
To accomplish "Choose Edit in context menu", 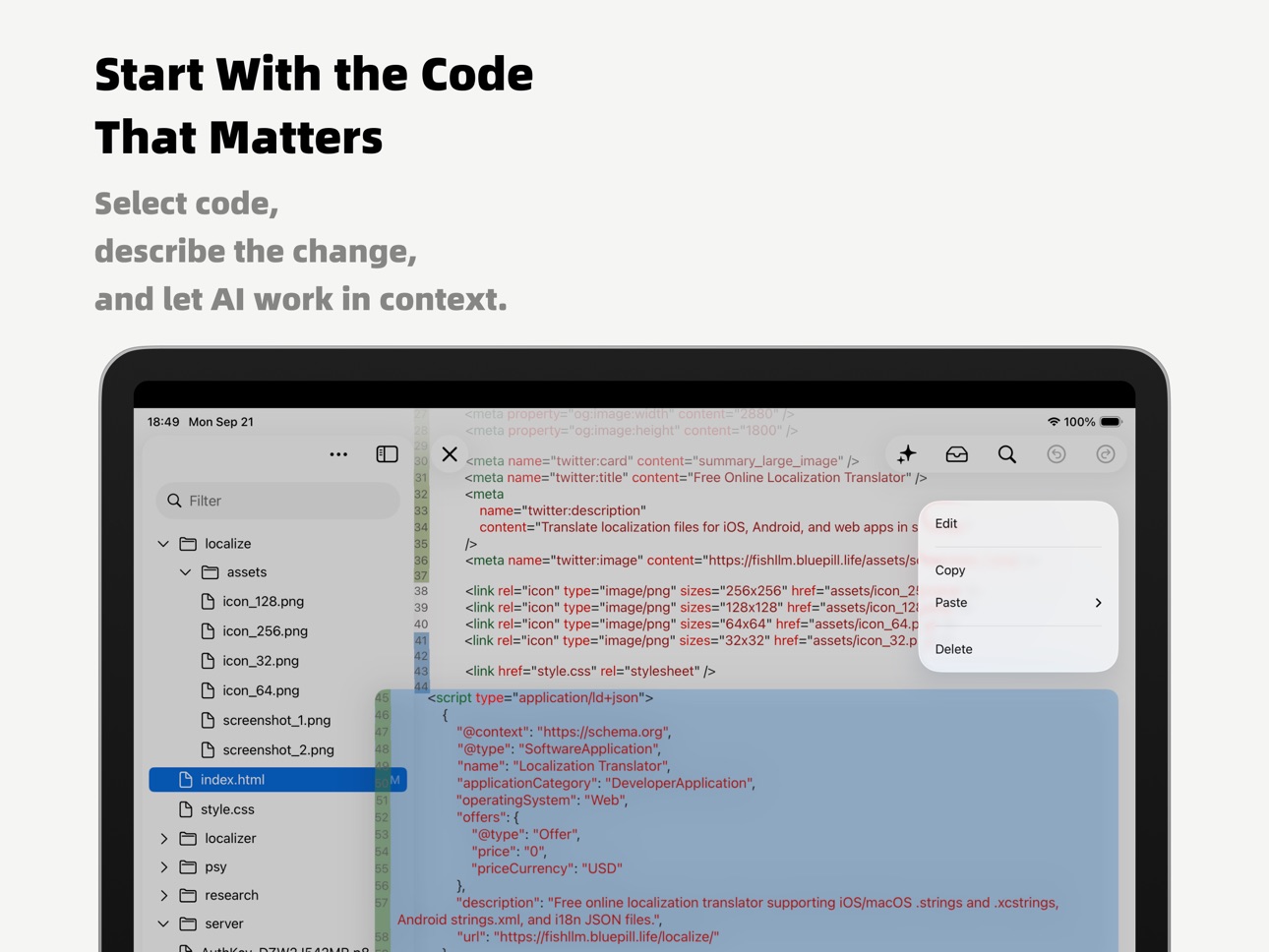I will pyautogui.click(x=1018, y=524).
